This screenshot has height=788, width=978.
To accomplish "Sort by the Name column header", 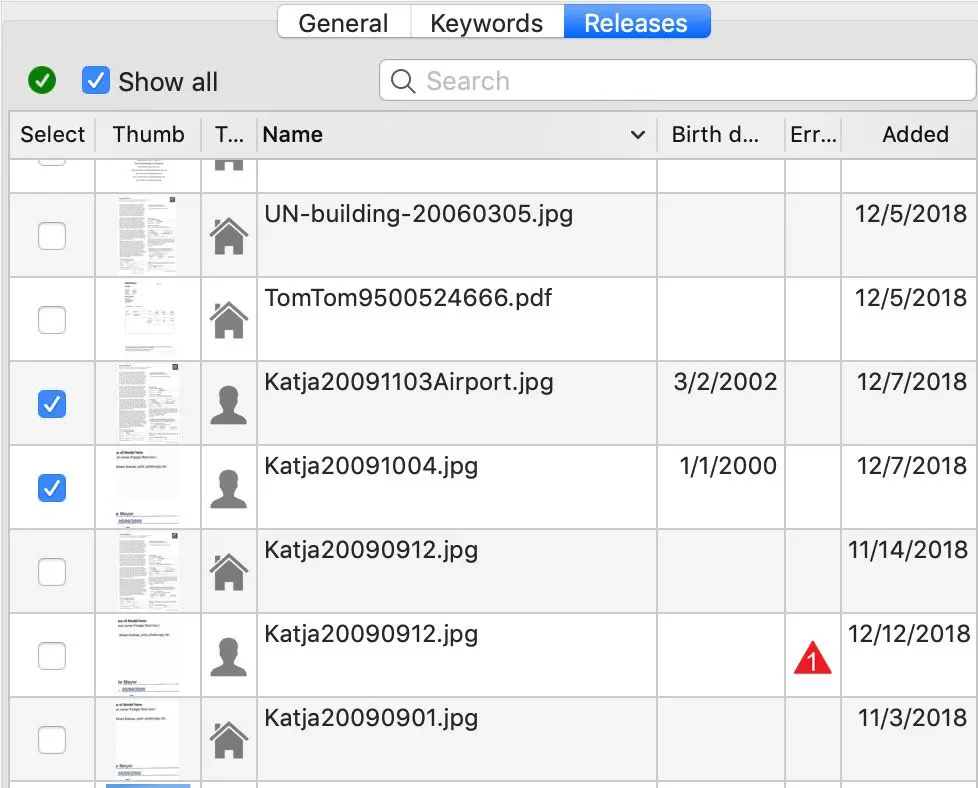I will (x=457, y=134).
